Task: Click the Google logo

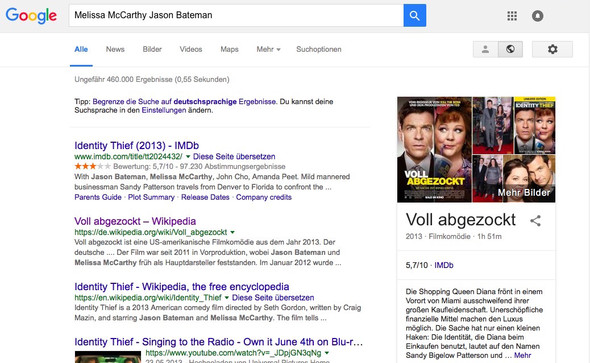Action: tap(31, 16)
